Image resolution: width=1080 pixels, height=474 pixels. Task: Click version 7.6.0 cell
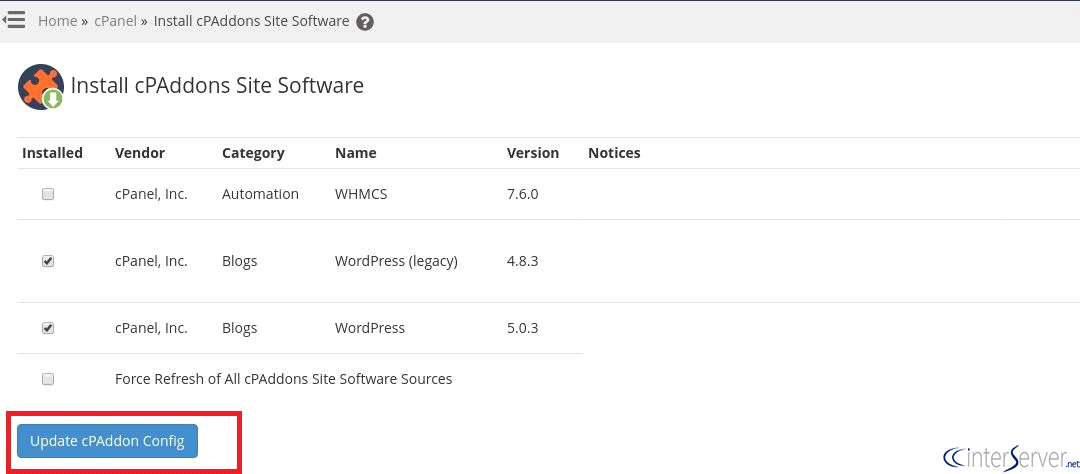tap(522, 194)
